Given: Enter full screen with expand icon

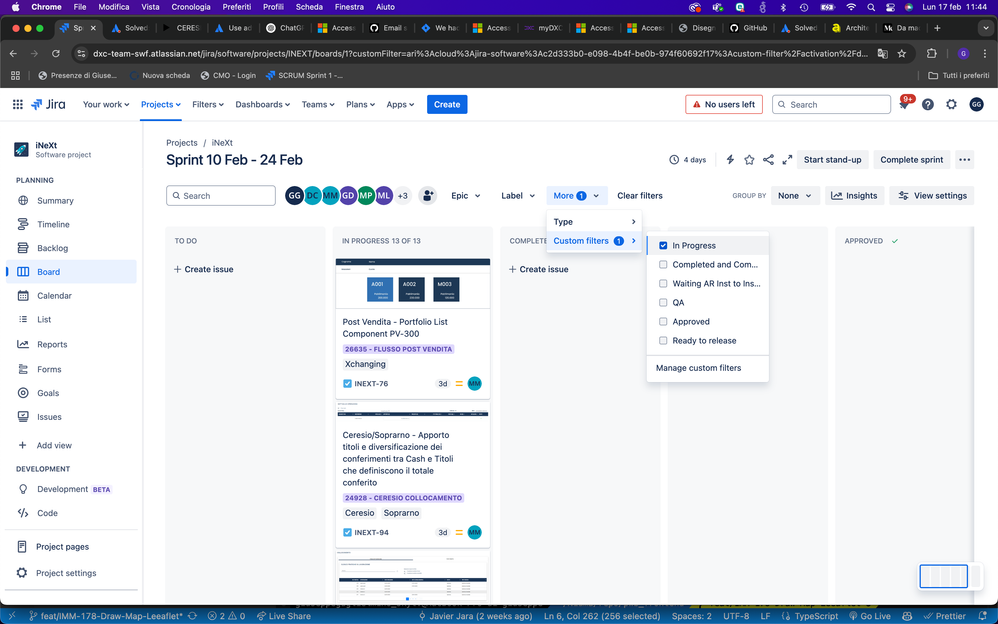Looking at the screenshot, I should (787, 160).
